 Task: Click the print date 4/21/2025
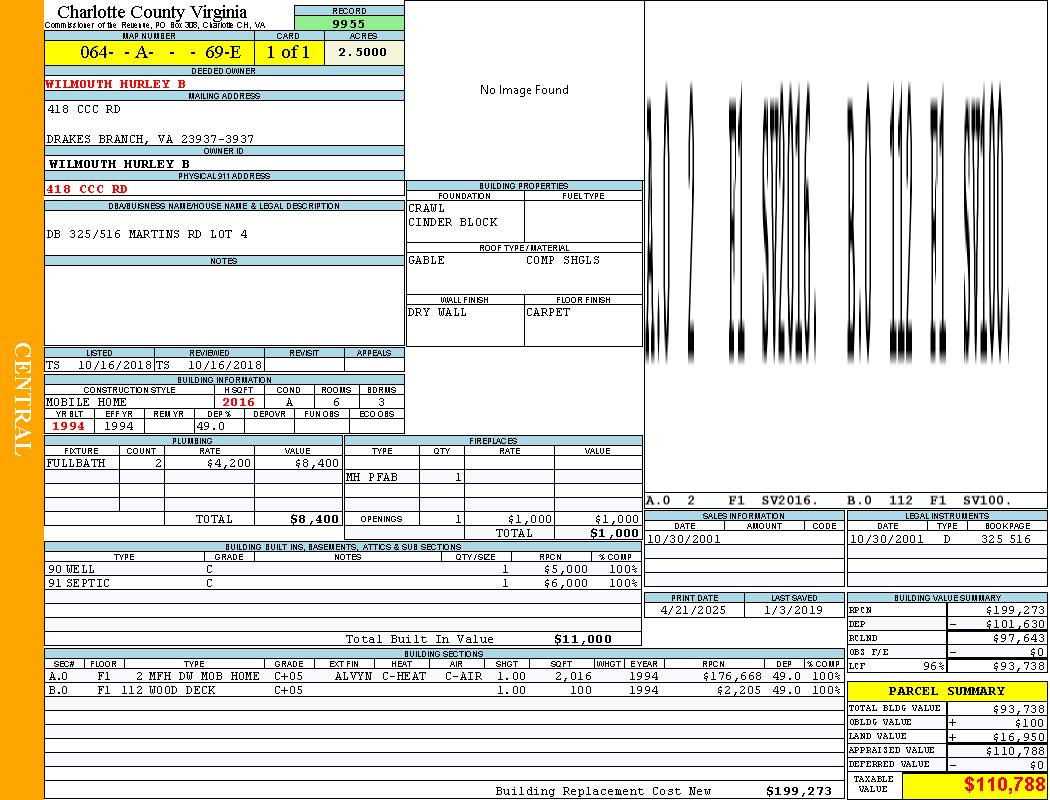(x=693, y=611)
